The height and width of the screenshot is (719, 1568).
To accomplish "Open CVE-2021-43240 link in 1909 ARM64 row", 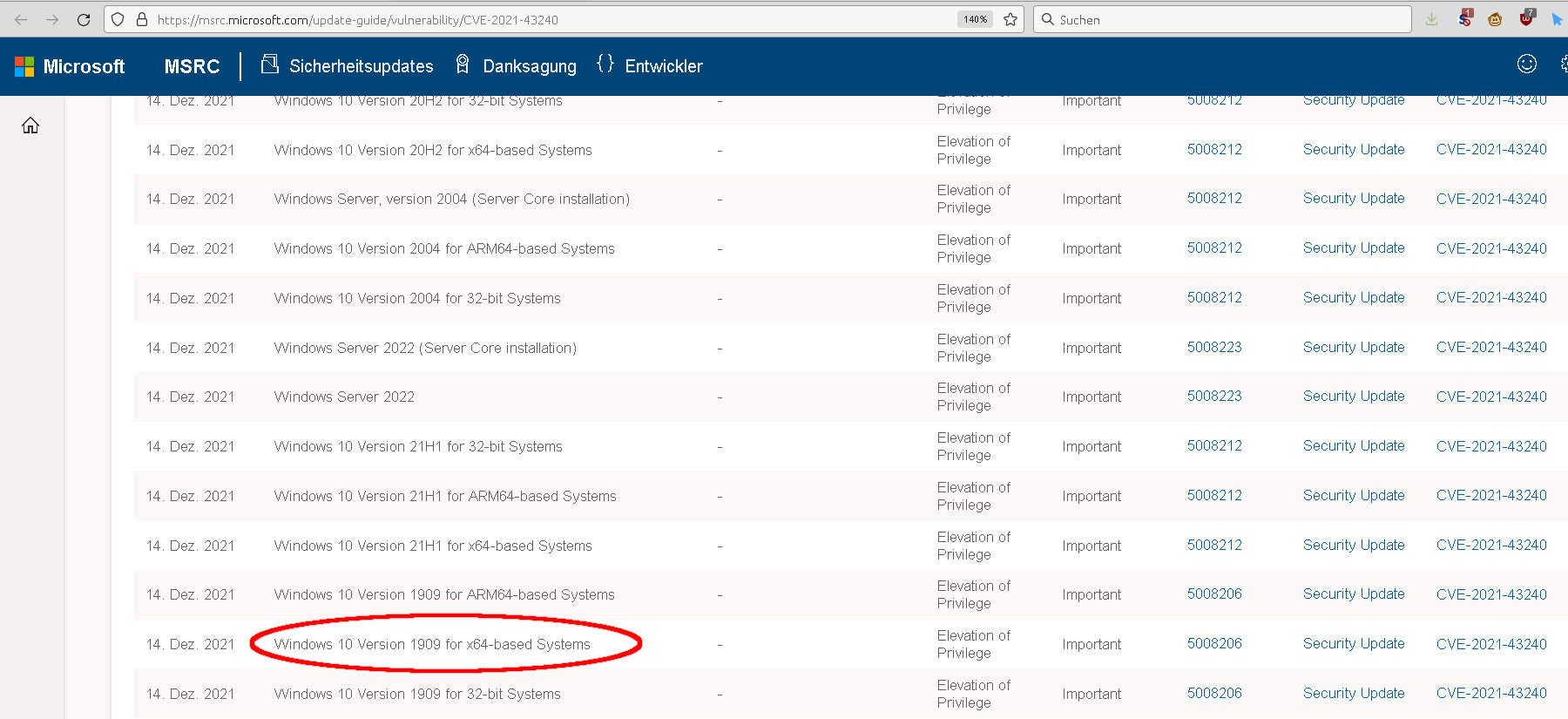I will pyautogui.click(x=1491, y=594).
